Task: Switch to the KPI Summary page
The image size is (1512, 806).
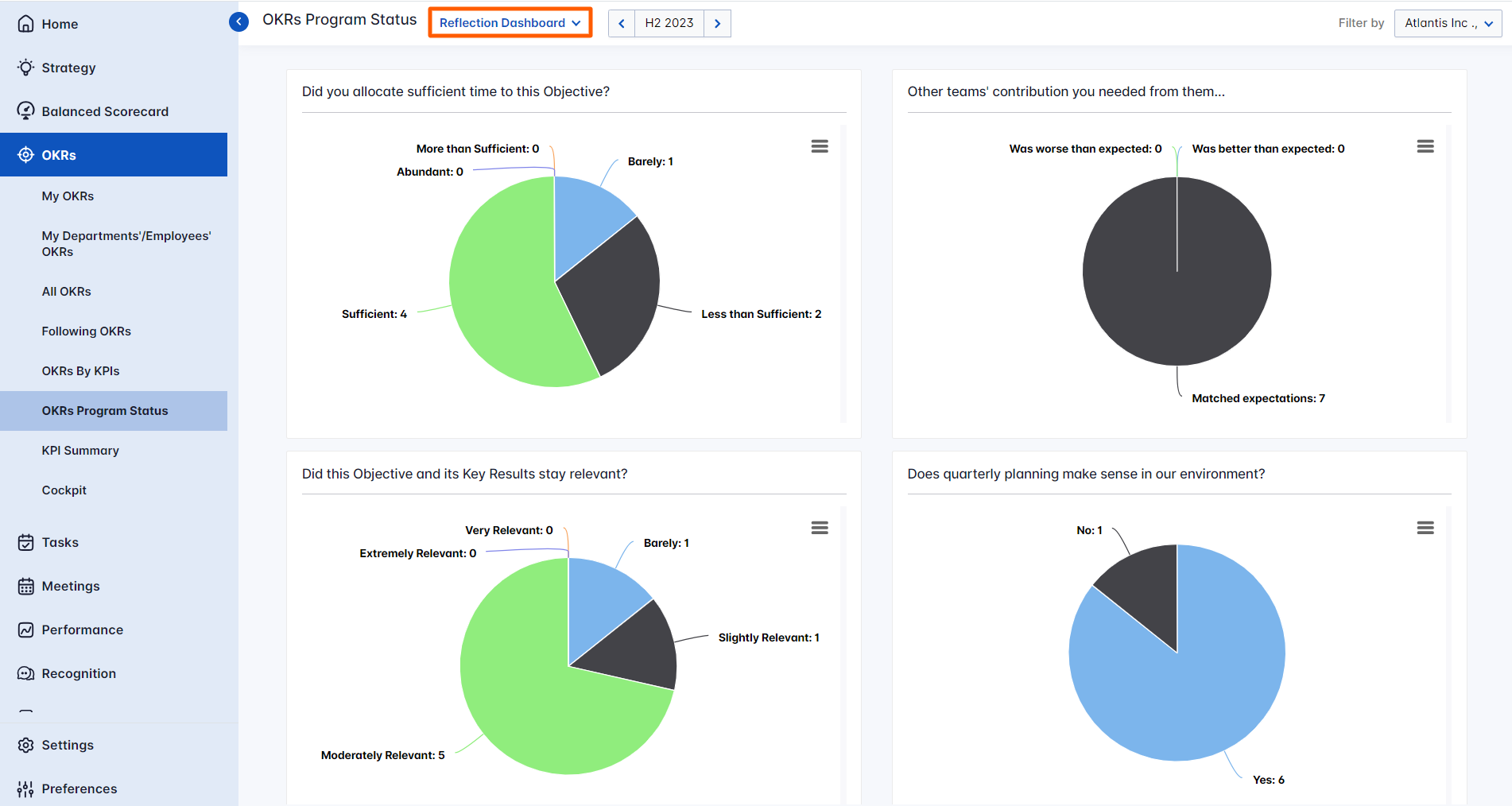Action: [79, 450]
